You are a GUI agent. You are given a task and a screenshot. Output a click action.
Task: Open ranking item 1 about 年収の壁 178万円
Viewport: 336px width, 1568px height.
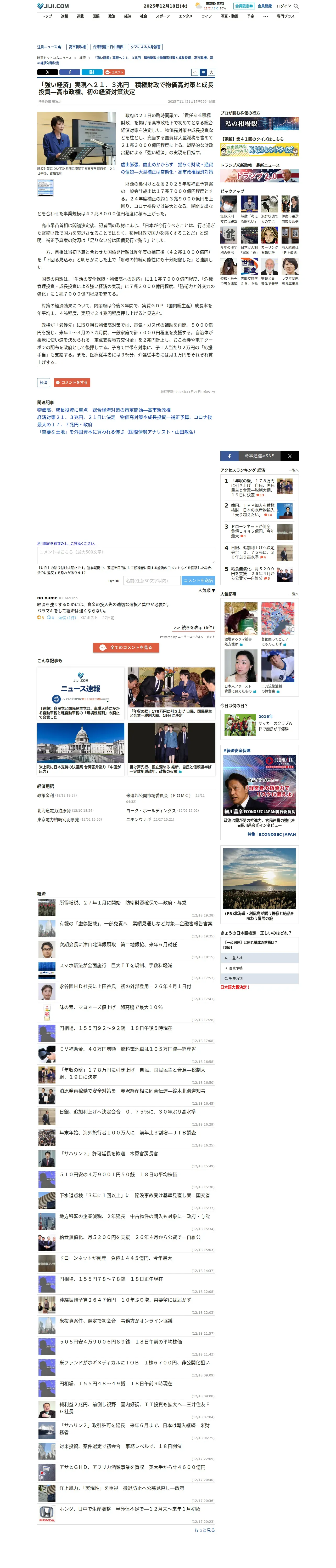coord(259,488)
